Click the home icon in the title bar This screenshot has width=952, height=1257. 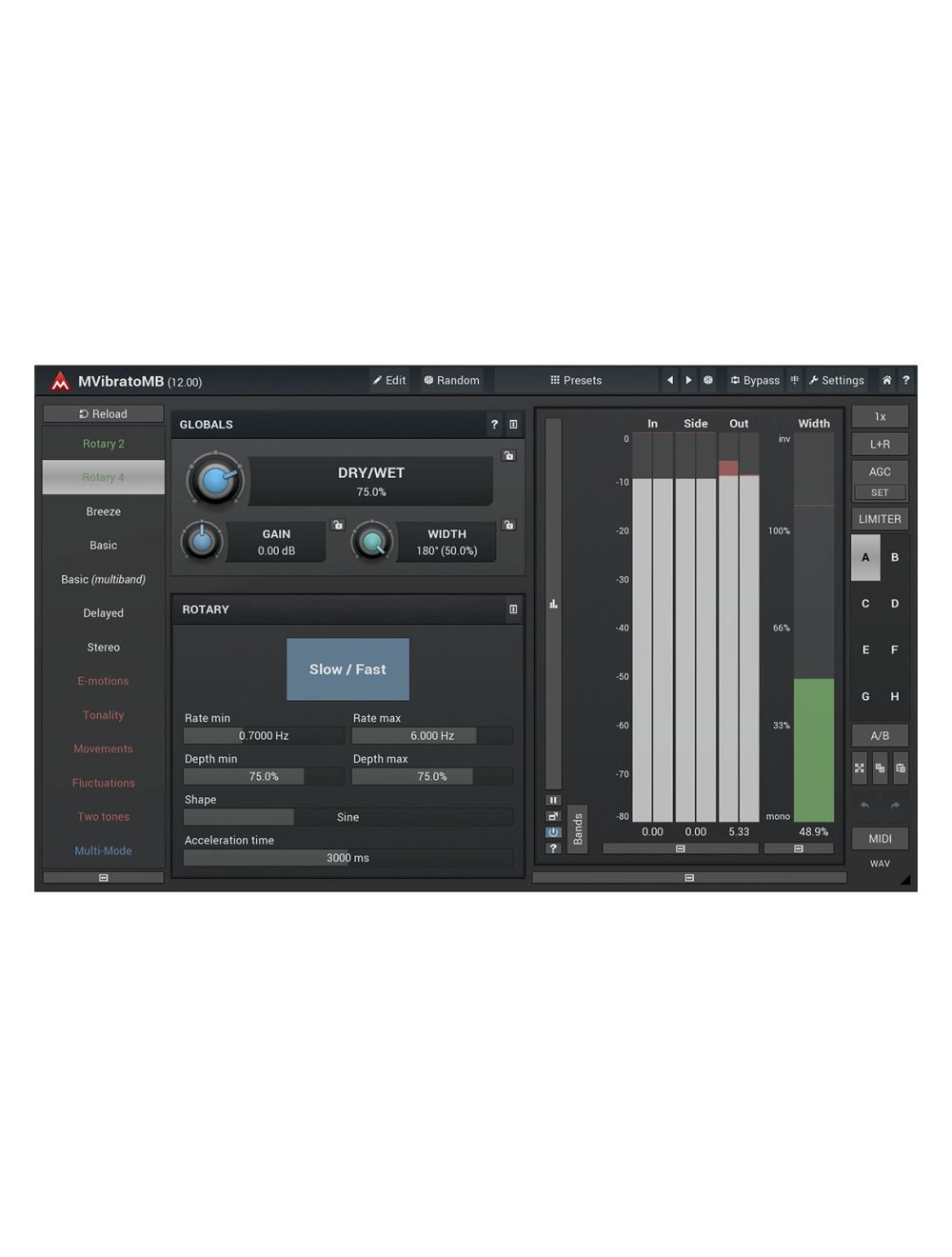(886, 380)
